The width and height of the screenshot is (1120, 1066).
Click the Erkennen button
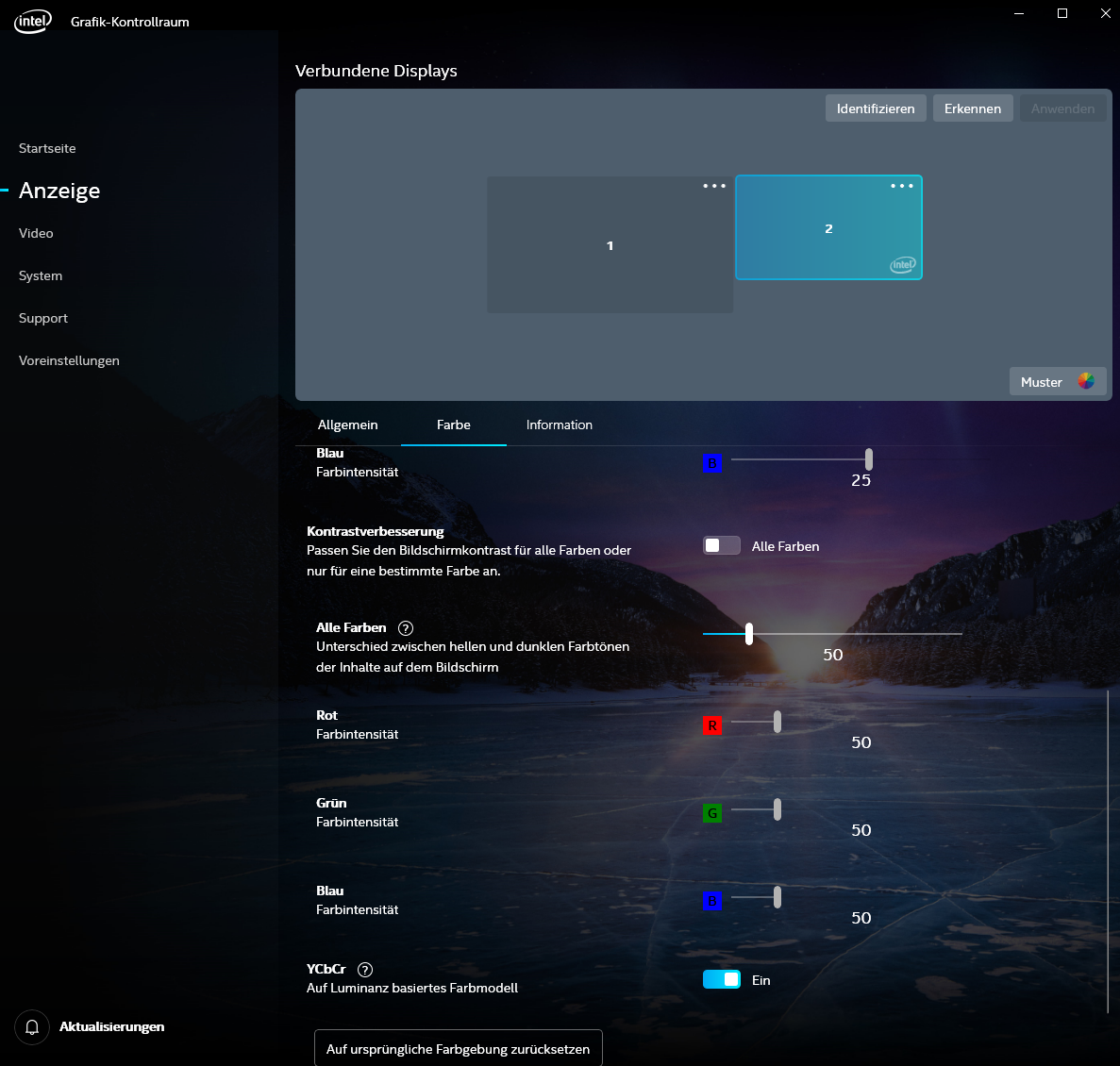(x=973, y=108)
